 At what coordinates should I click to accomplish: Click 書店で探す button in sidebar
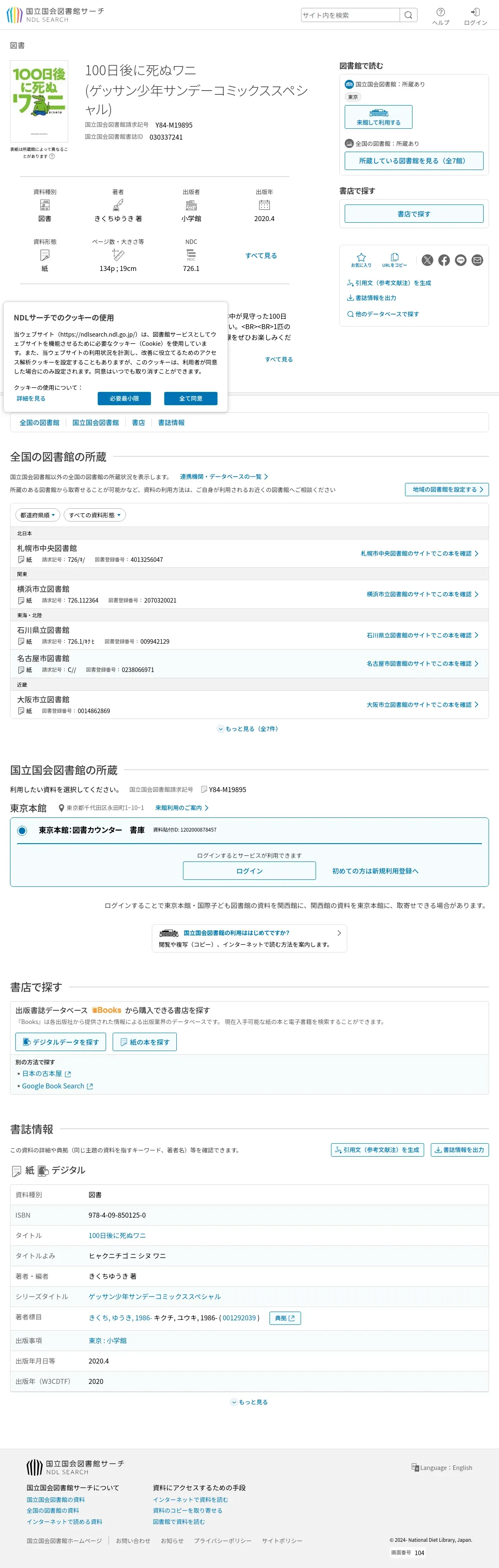[x=414, y=214]
